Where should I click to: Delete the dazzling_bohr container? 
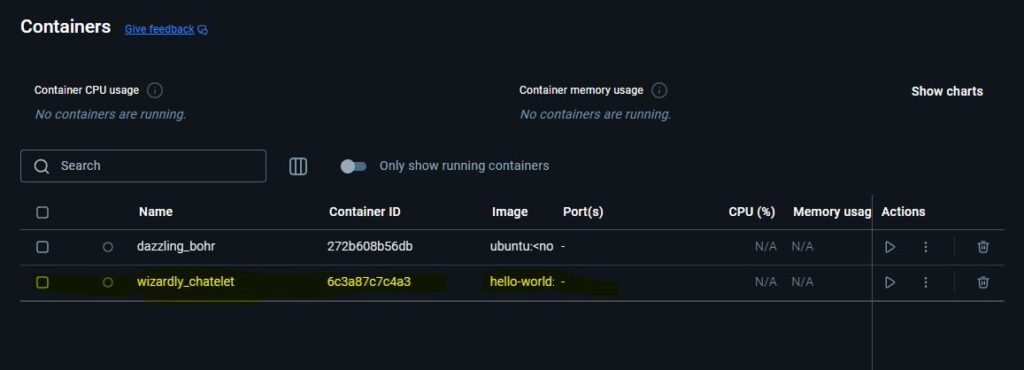(983, 247)
